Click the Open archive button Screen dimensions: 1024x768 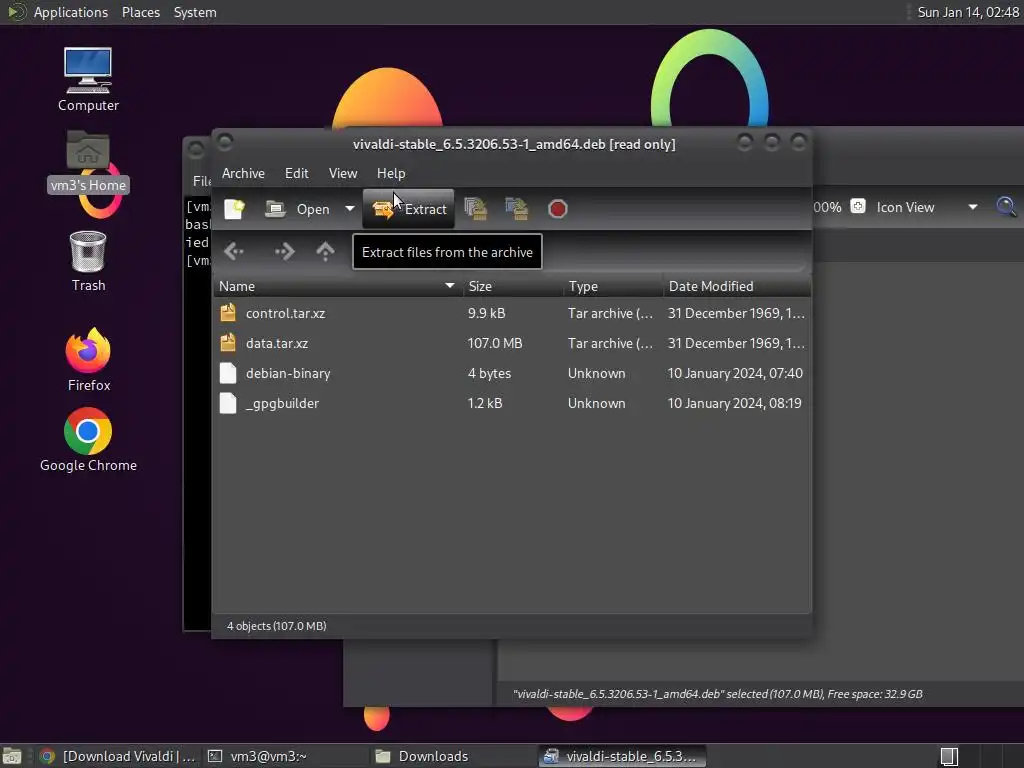point(298,209)
